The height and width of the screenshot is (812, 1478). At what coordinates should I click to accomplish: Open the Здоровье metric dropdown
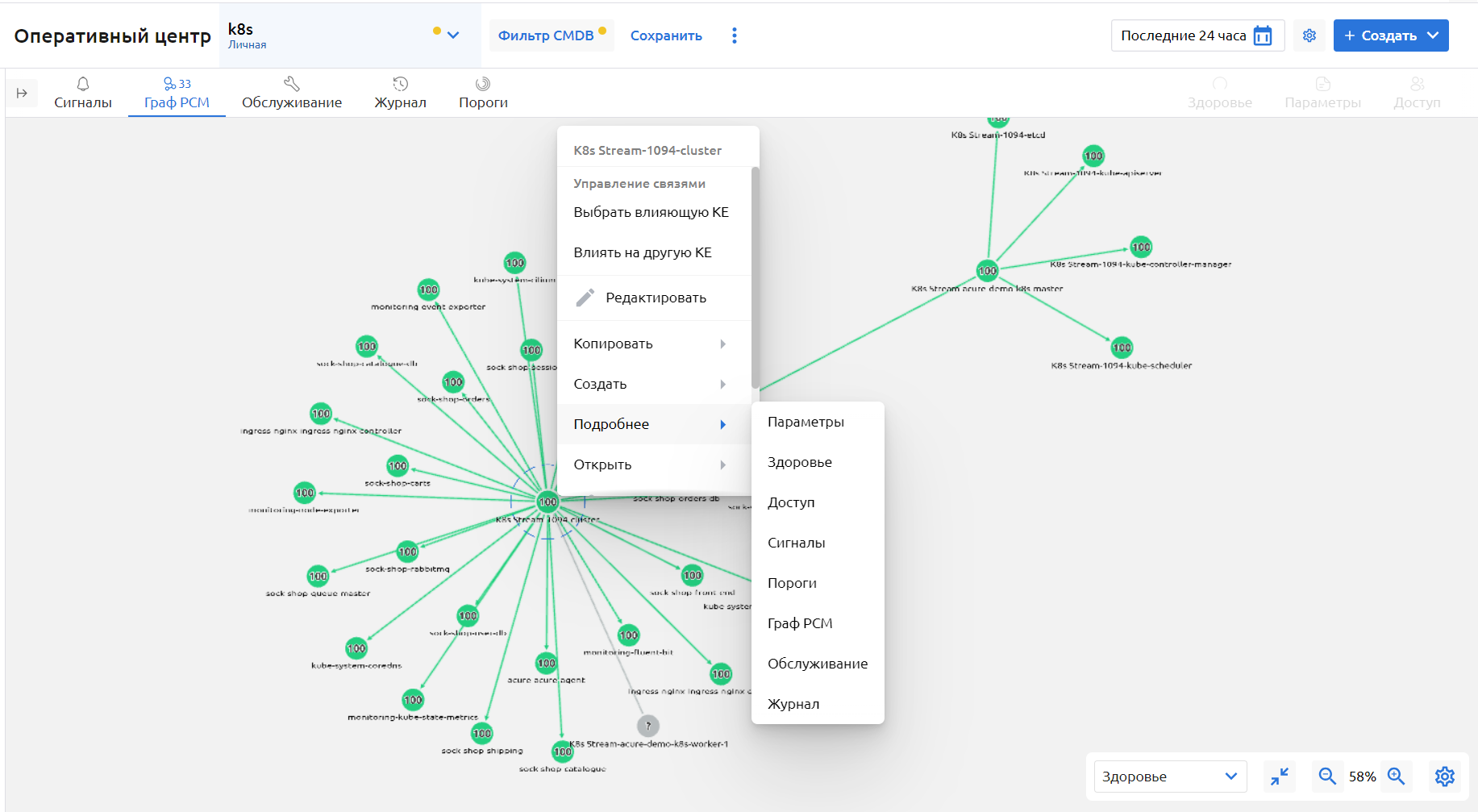click(1169, 777)
